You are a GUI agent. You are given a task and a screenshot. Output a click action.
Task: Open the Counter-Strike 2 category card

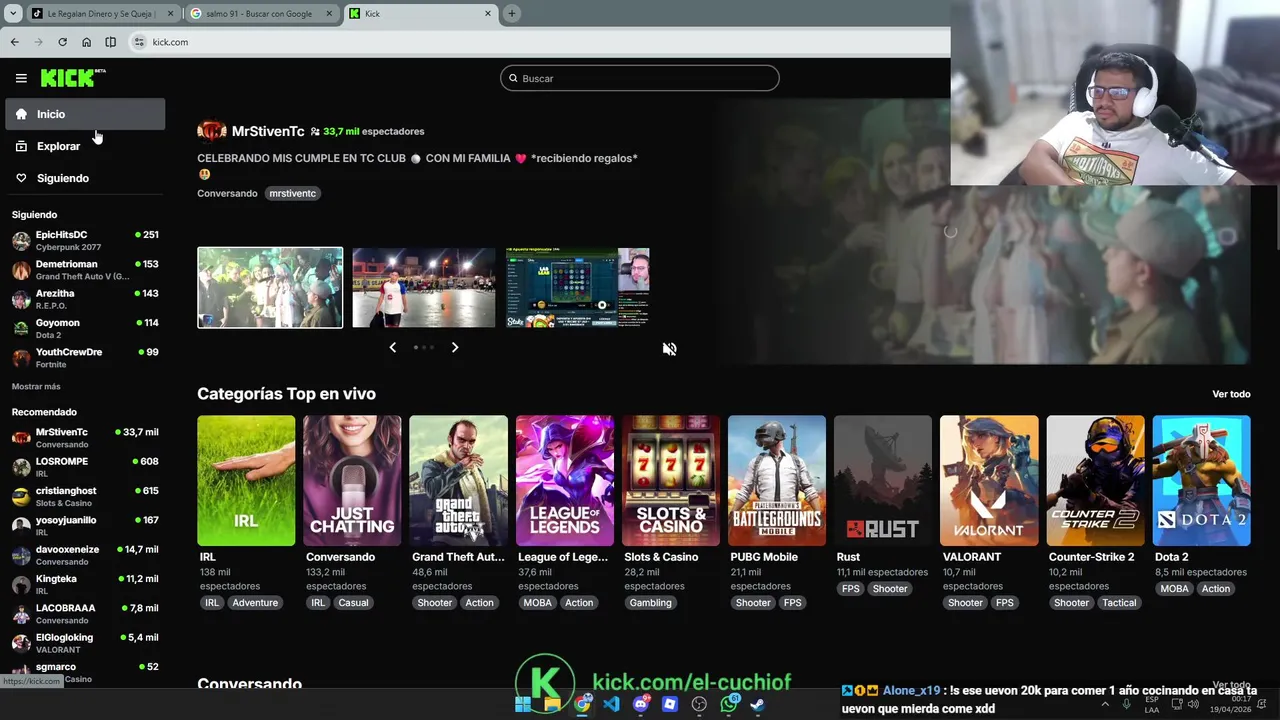[1095, 481]
